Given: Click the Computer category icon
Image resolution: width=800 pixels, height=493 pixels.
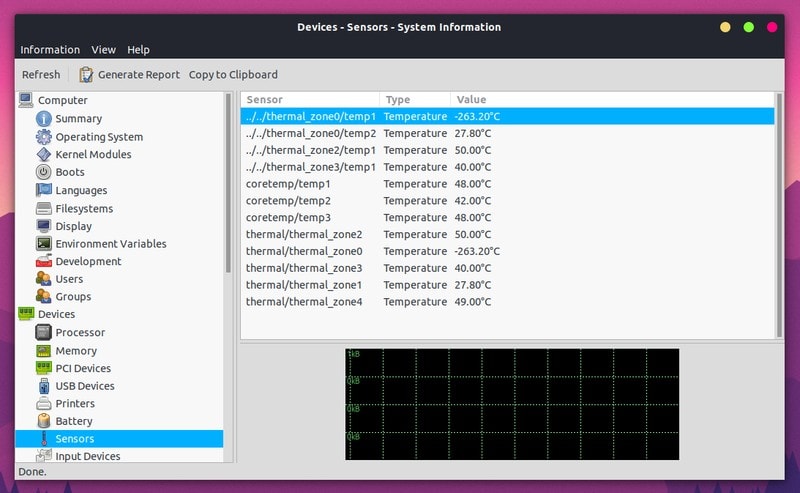Looking at the screenshot, I should 26,100.
